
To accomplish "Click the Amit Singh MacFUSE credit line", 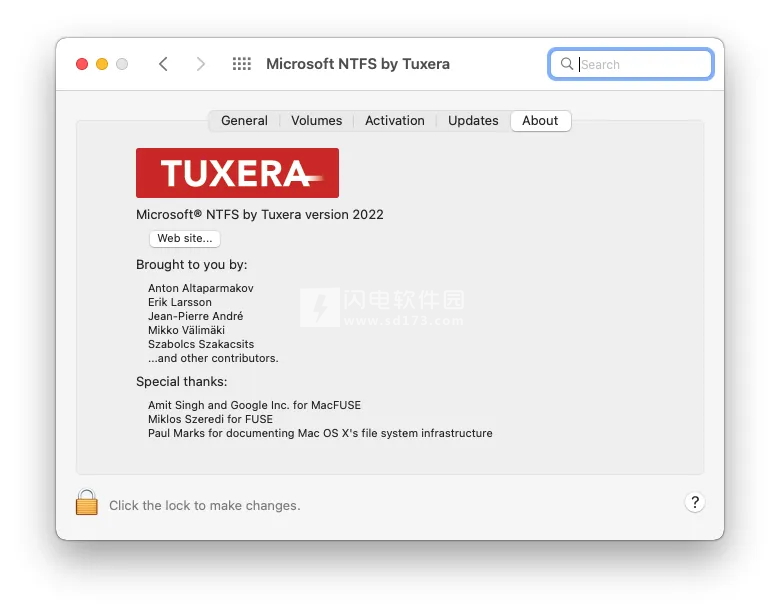I will pyautogui.click(x=254, y=405).
